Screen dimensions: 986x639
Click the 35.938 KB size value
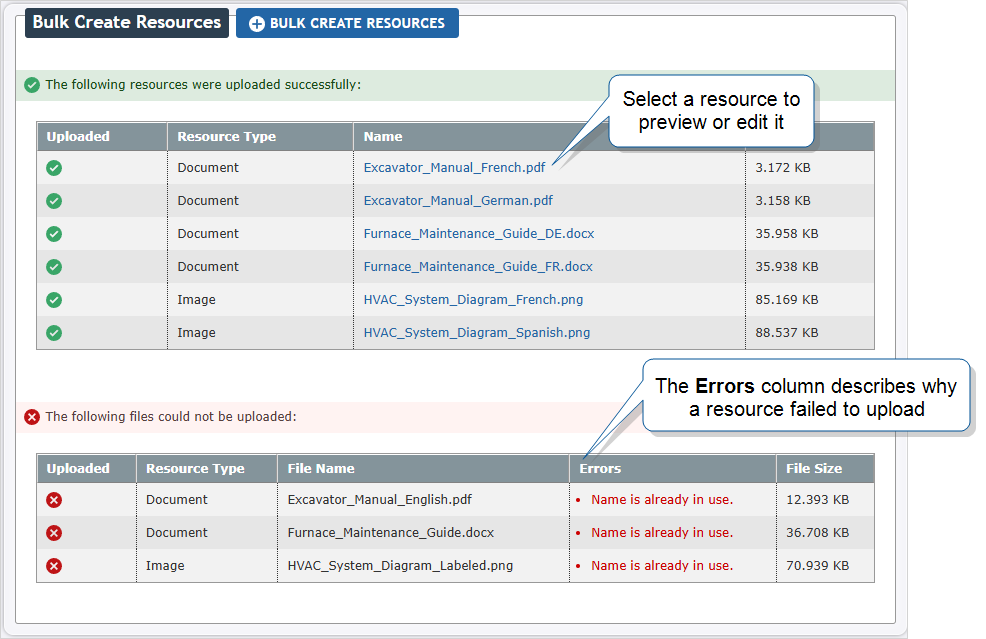(787, 267)
